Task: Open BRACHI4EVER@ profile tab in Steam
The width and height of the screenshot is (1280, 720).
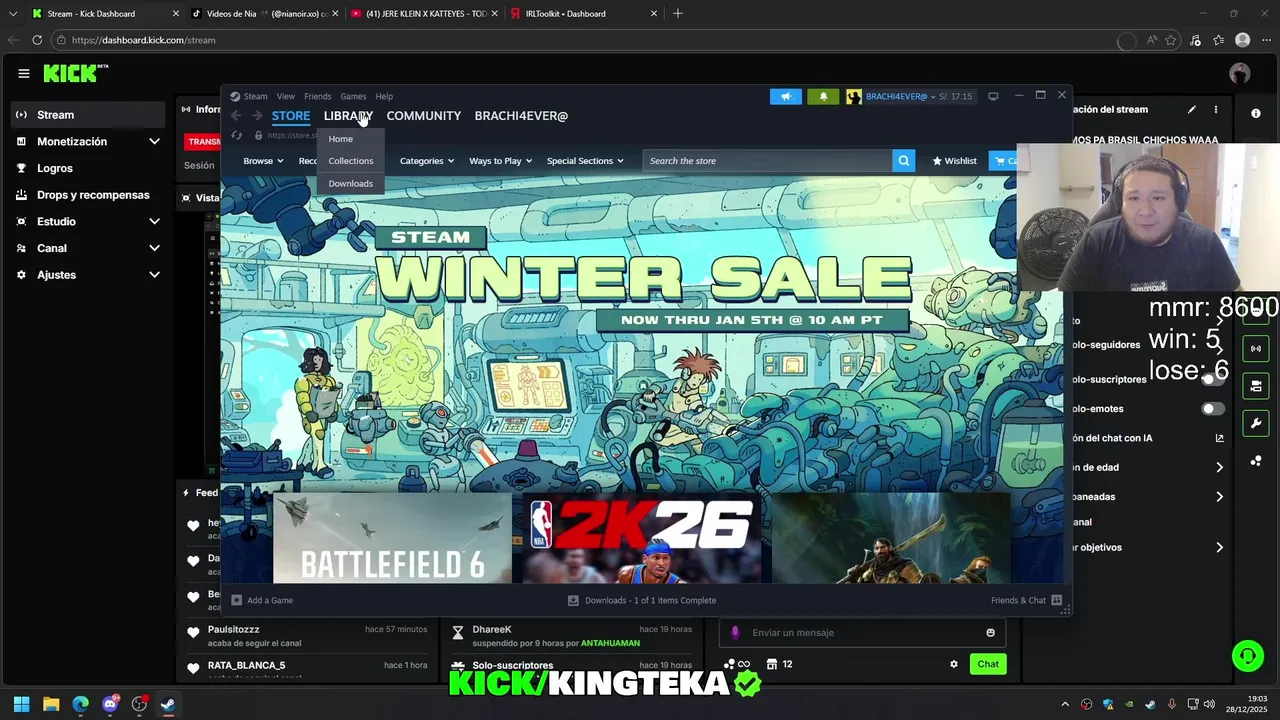Action: (521, 116)
